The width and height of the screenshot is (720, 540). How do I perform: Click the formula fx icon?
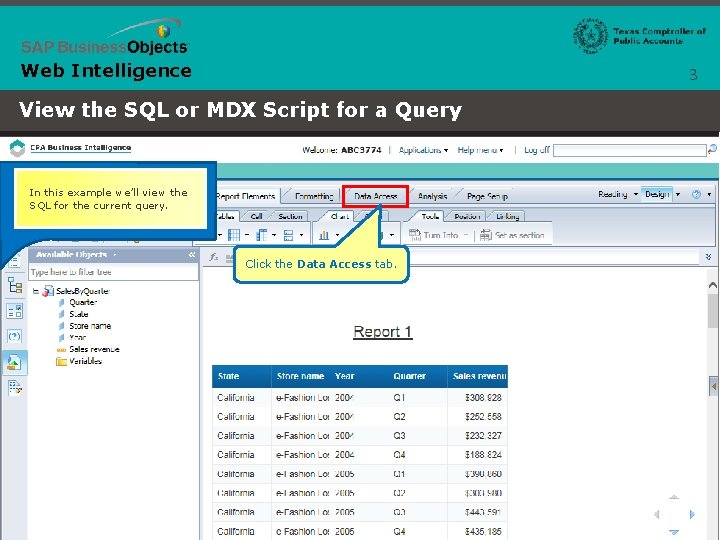pyautogui.click(x=214, y=257)
